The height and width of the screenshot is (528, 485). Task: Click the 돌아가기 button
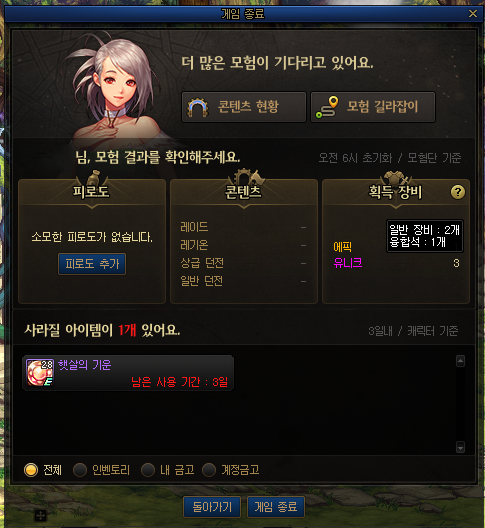[x=212, y=507]
